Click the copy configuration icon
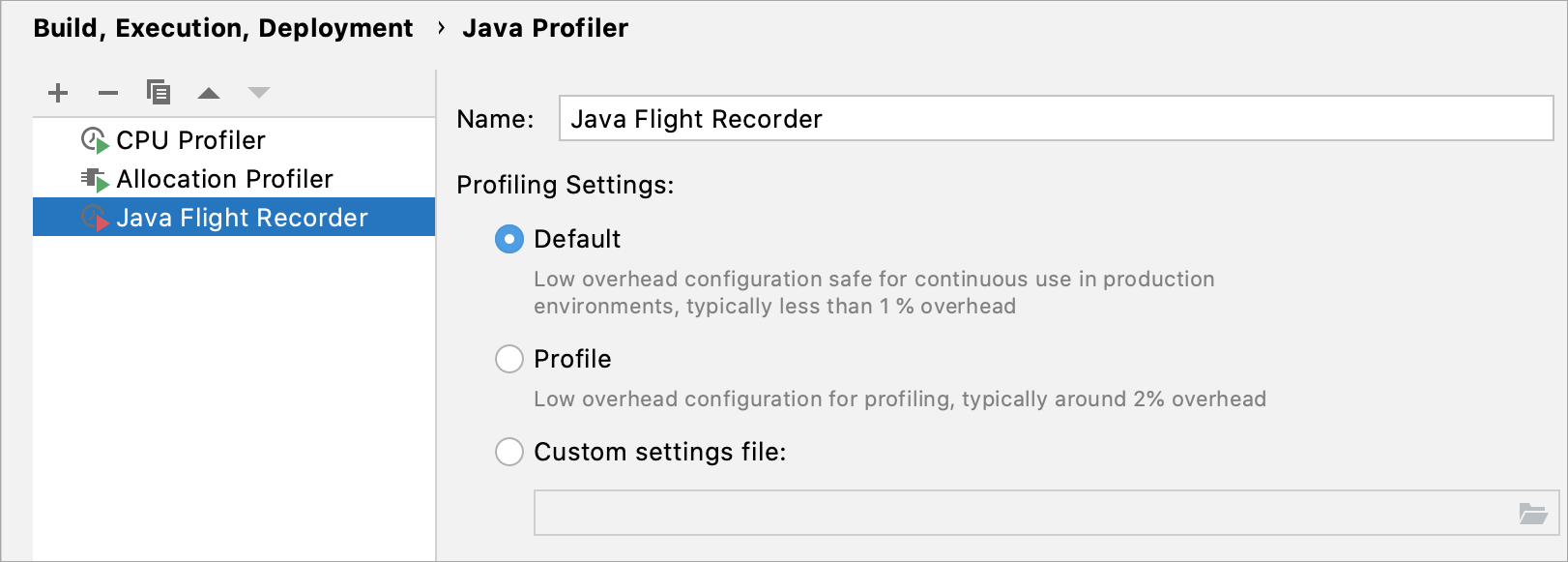 pyautogui.click(x=159, y=92)
